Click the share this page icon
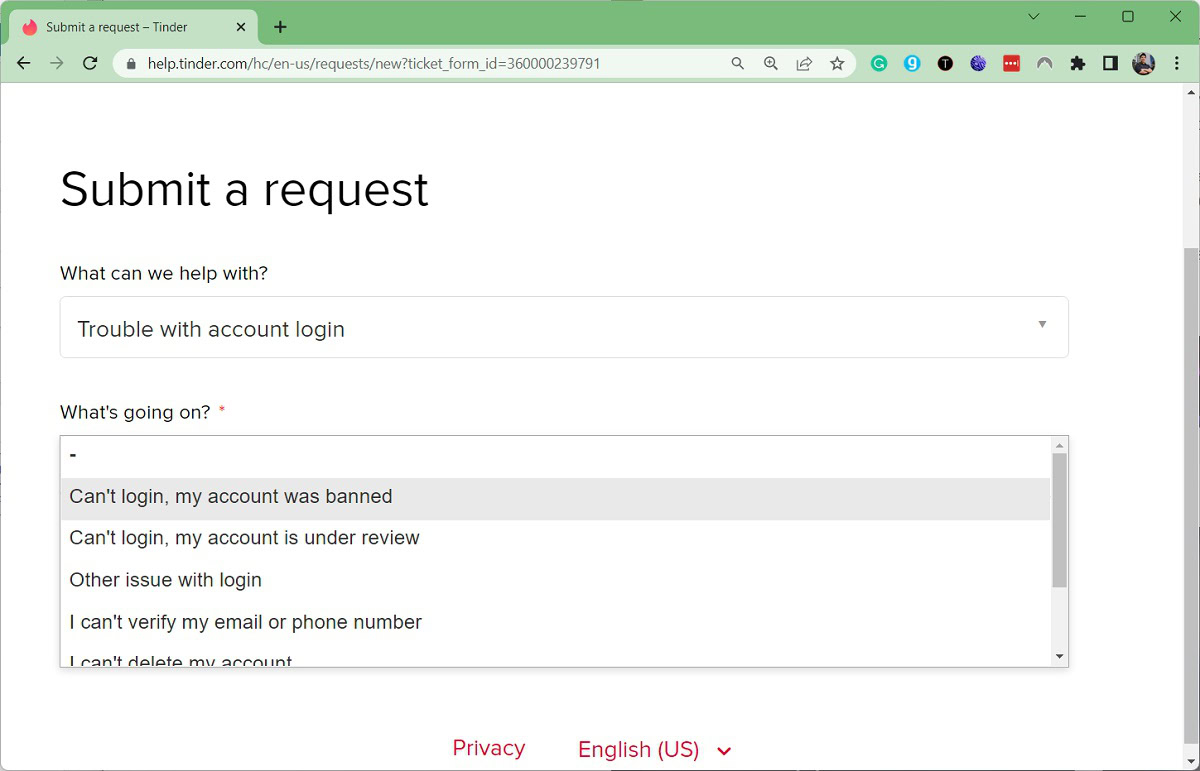The height and width of the screenshot is (771, 1200). click(x=804, y=63)
